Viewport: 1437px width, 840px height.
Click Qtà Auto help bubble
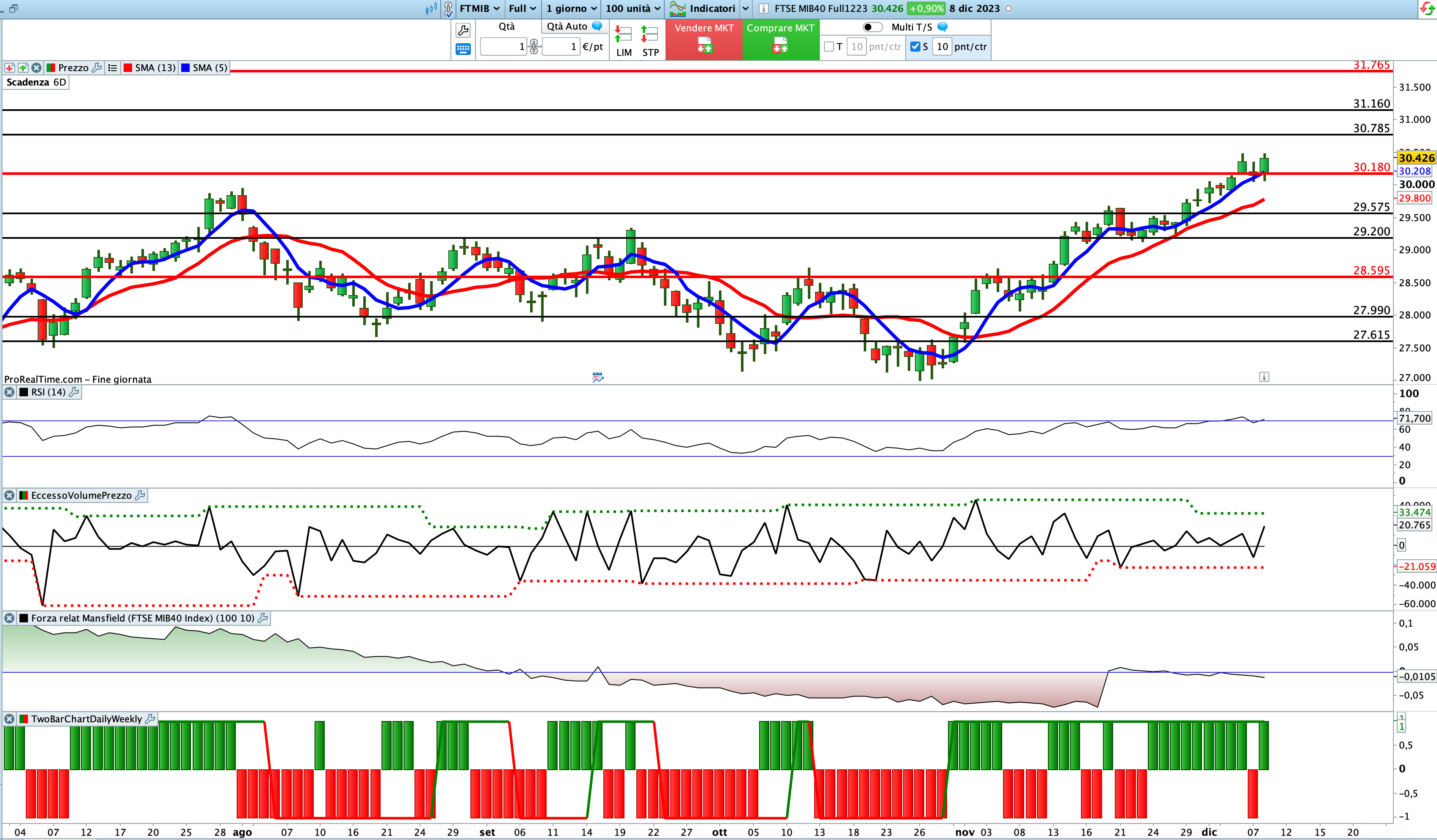click(597, 26)
